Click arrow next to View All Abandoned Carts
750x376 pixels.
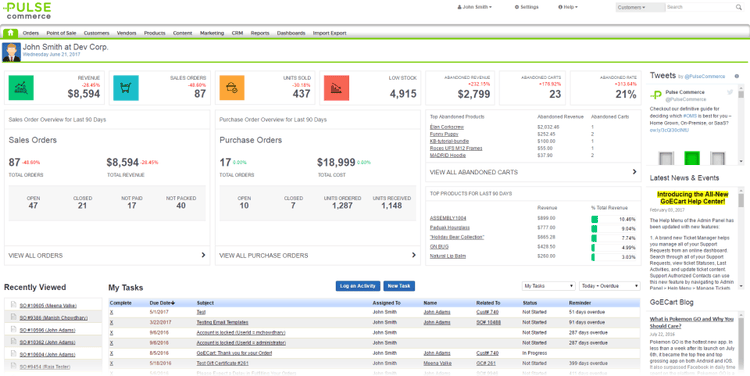click(634, 171)
